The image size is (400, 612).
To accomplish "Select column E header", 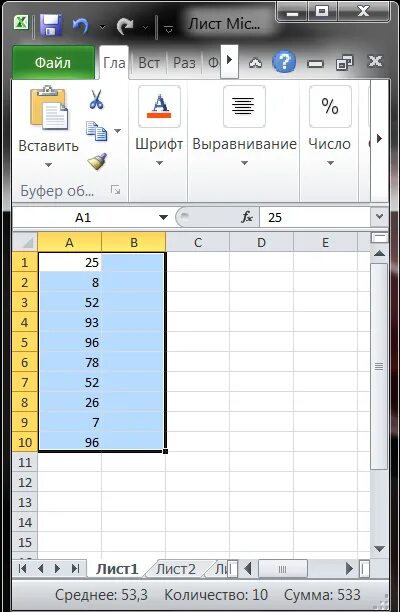I will 325,242.
